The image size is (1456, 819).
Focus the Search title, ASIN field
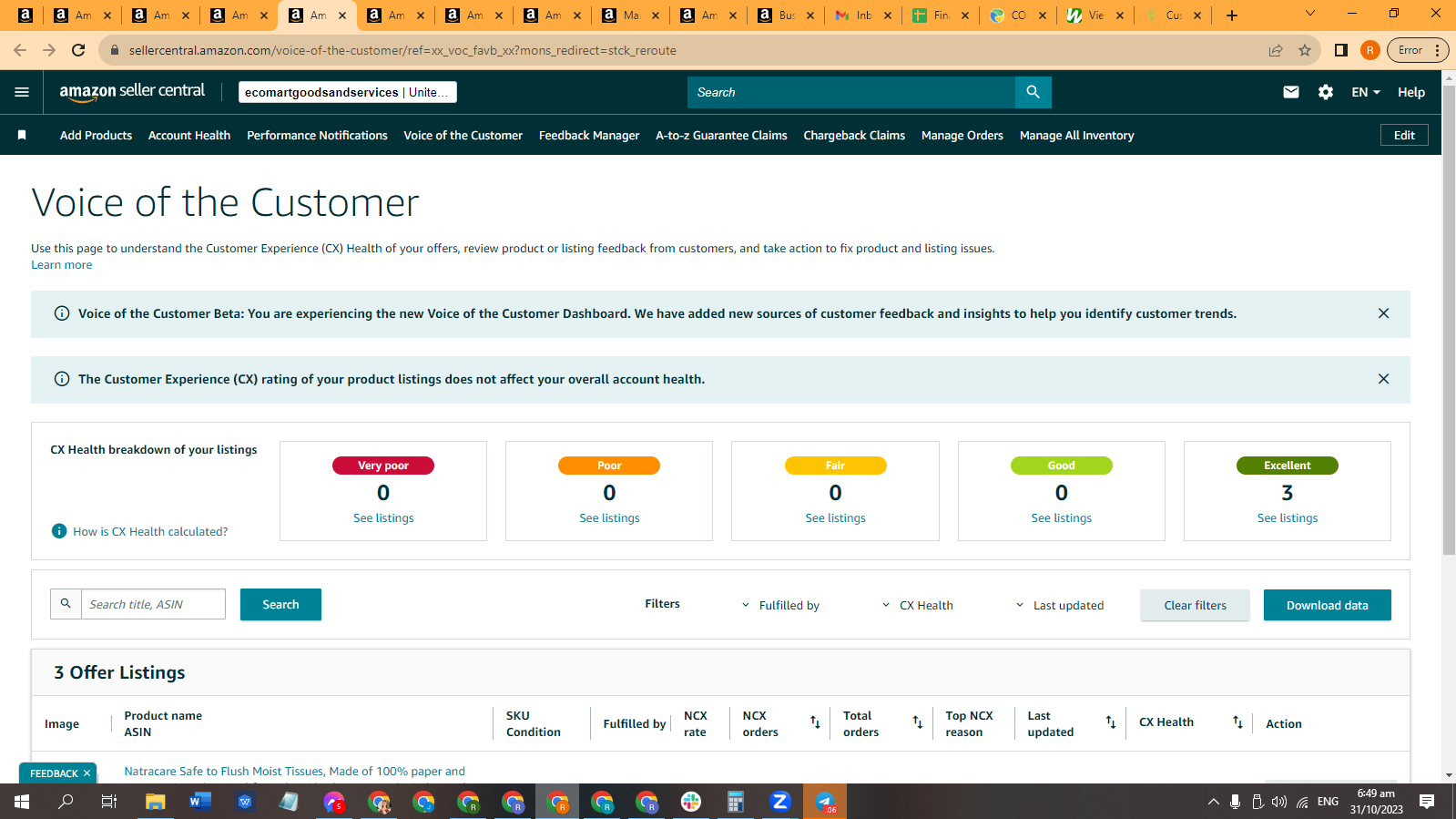[x=153, y=604]
